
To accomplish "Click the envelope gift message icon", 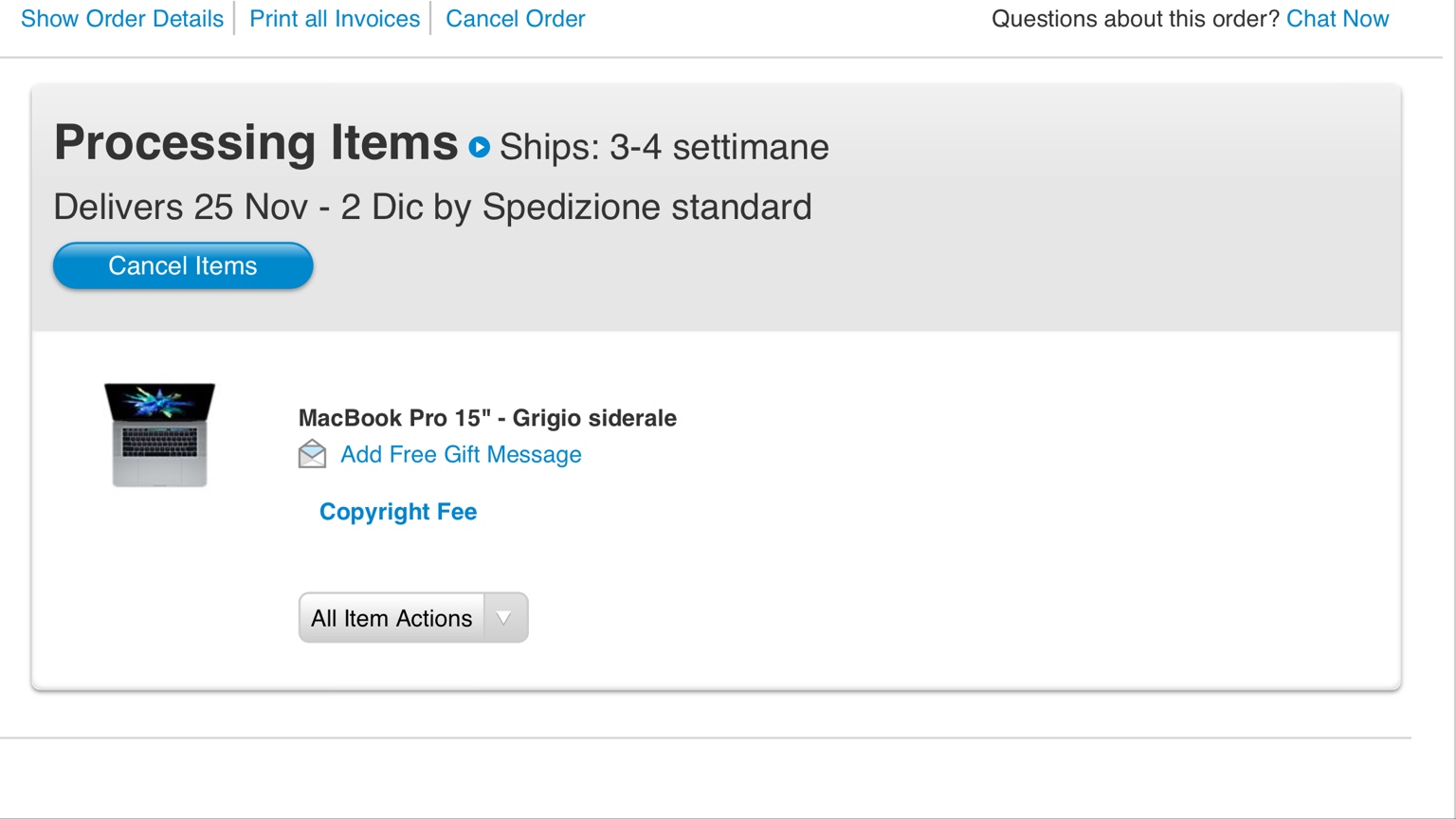I will coord(312,455).
